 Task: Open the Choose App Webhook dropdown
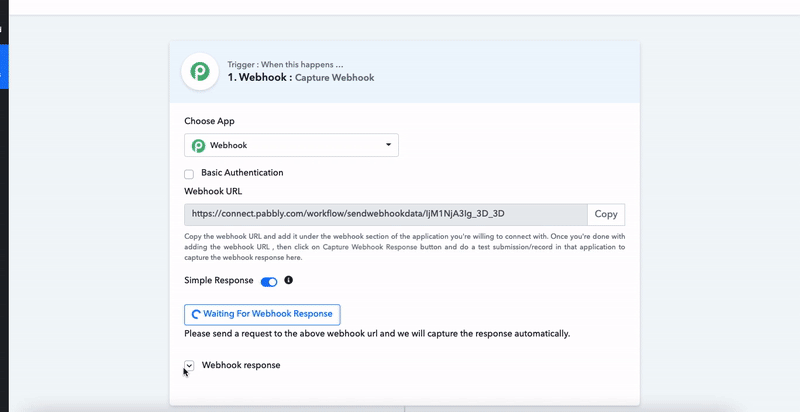[291, 145]
